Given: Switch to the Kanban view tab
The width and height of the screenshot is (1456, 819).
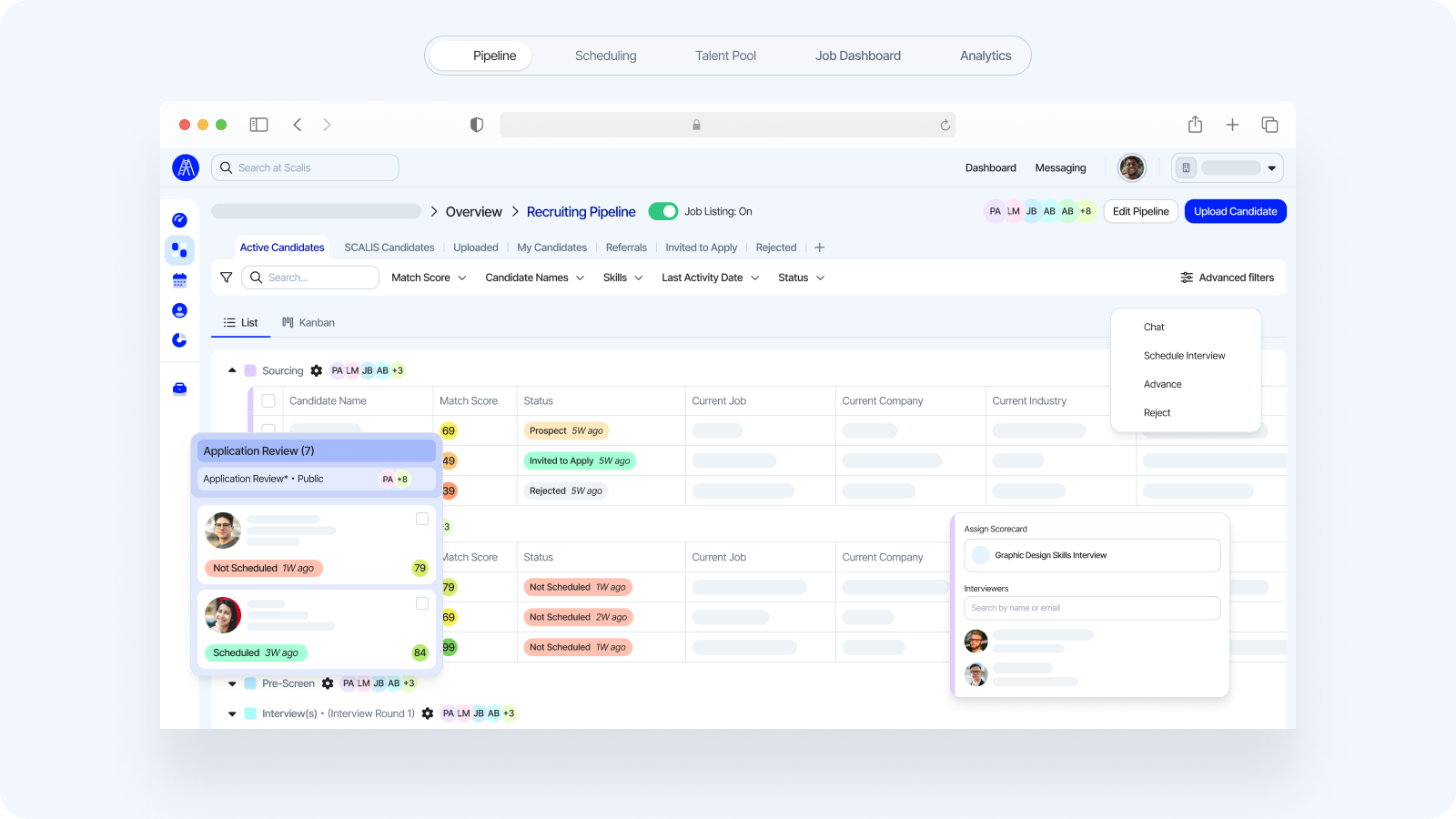Looking at the screenshot, I should 308,322.
